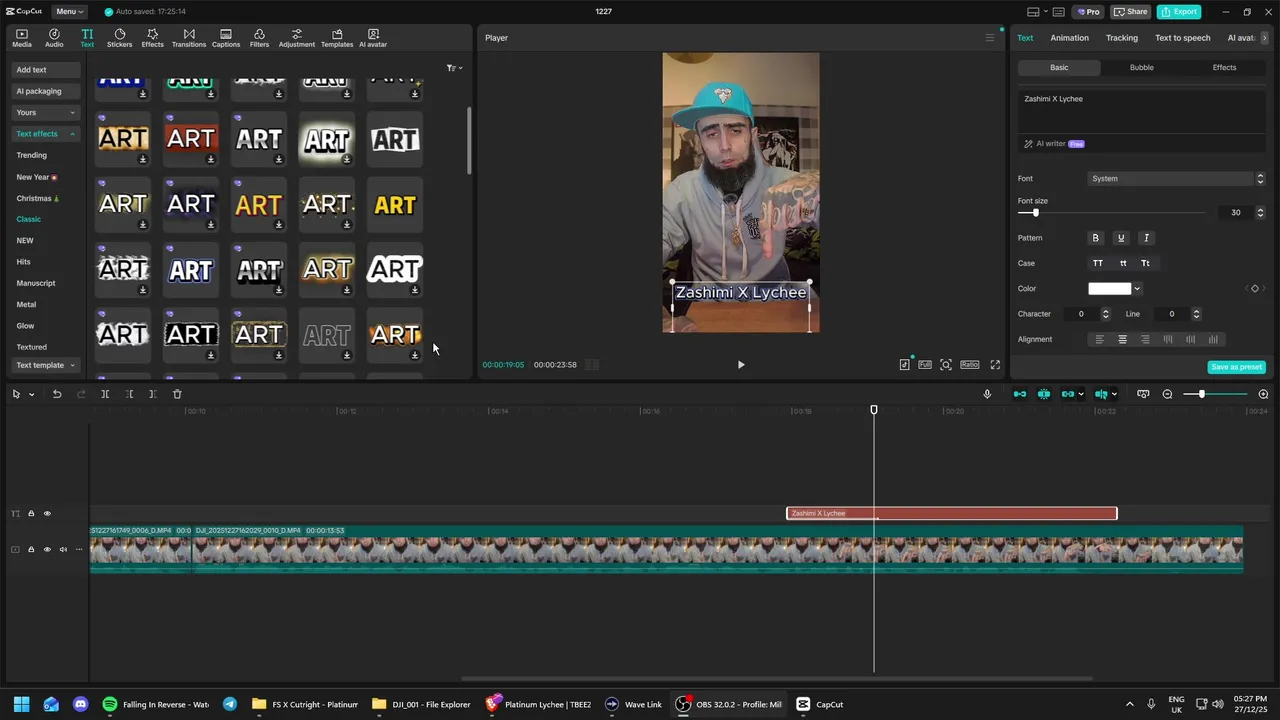1280x720 pixels.
Task: Click the player fullscreen icon
Action: coord(995,365)
